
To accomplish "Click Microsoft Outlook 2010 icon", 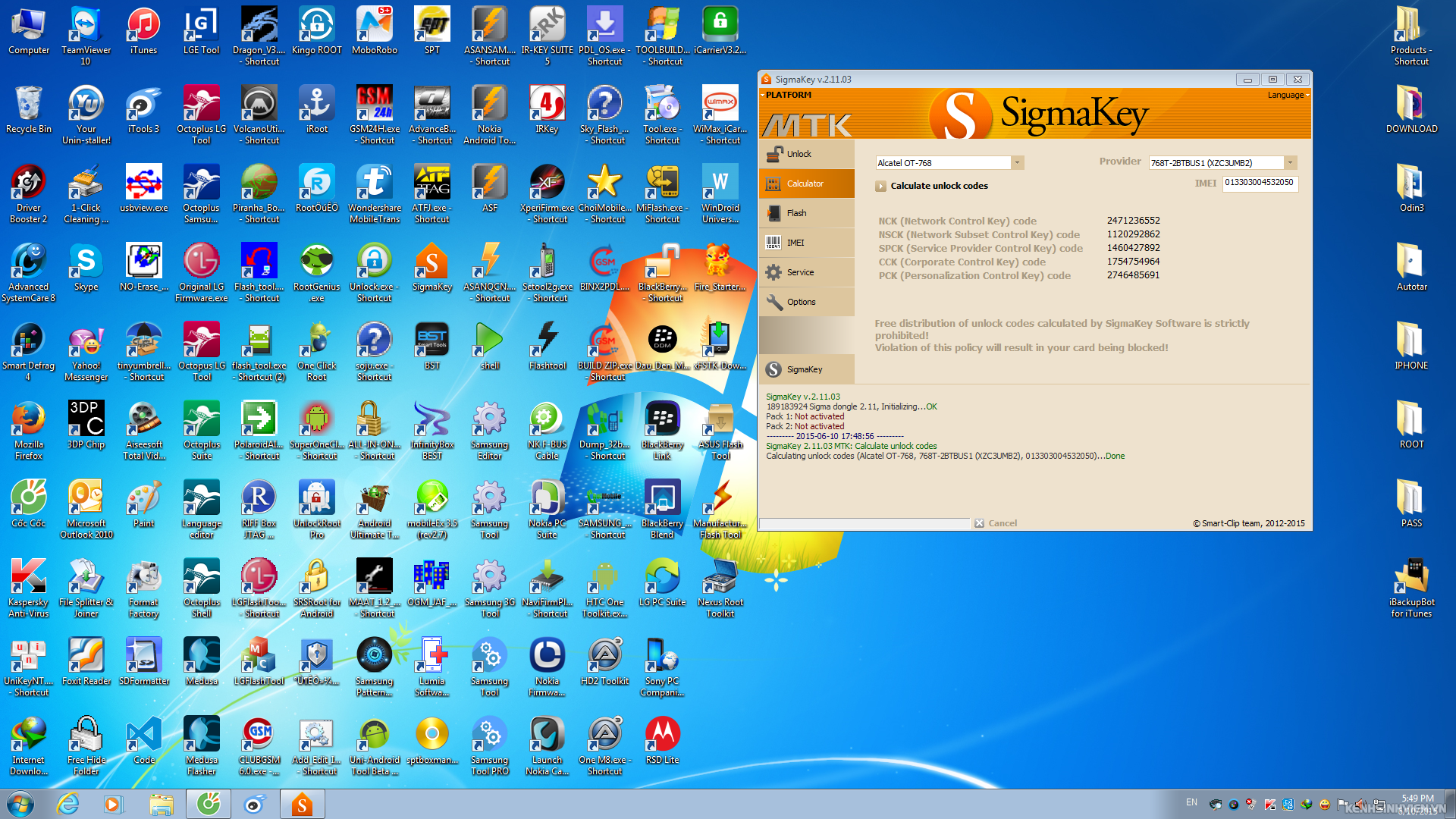I will point(86,509).
